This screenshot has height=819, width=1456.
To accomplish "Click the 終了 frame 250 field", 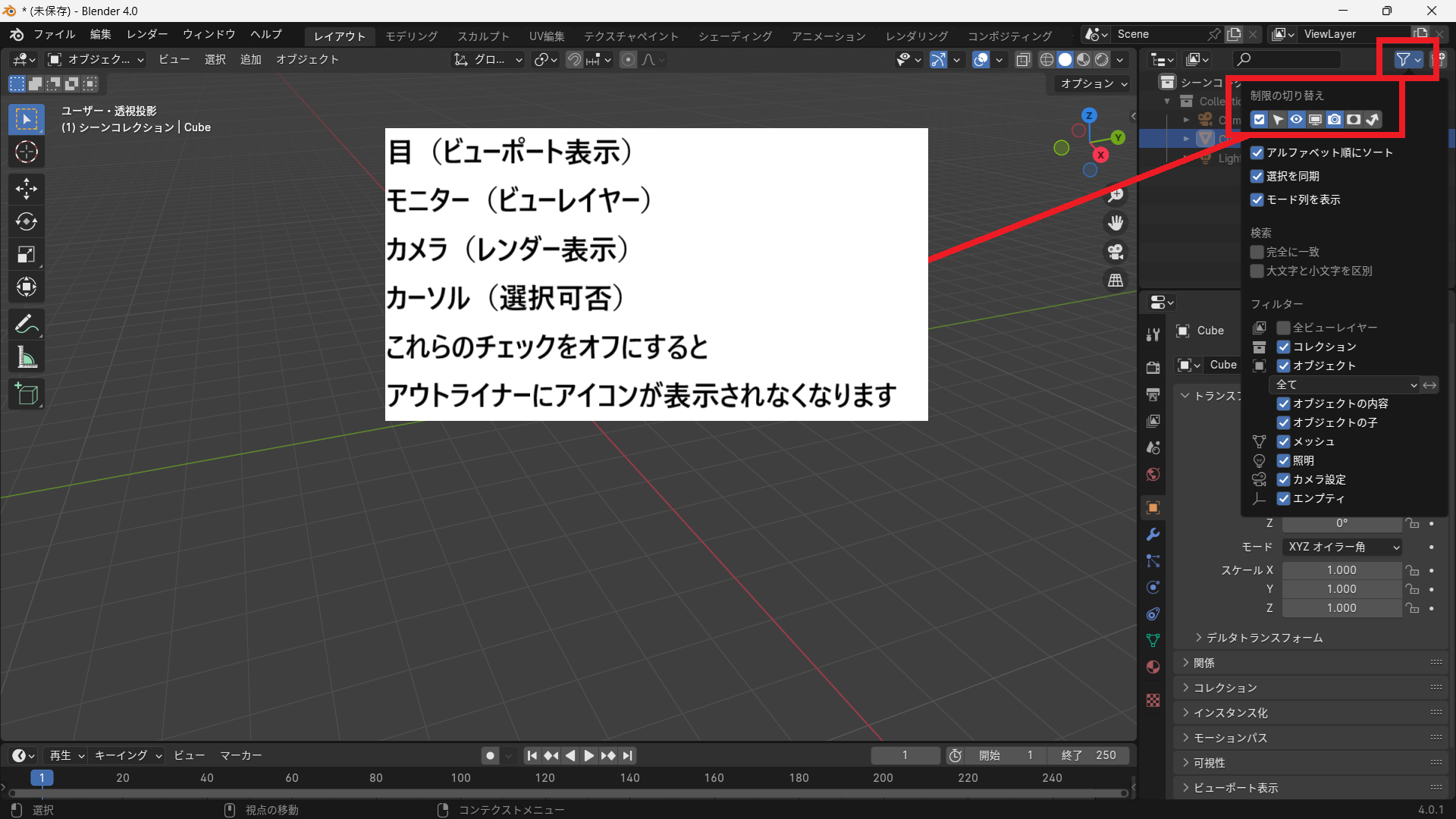I will tap(1088, 755).
